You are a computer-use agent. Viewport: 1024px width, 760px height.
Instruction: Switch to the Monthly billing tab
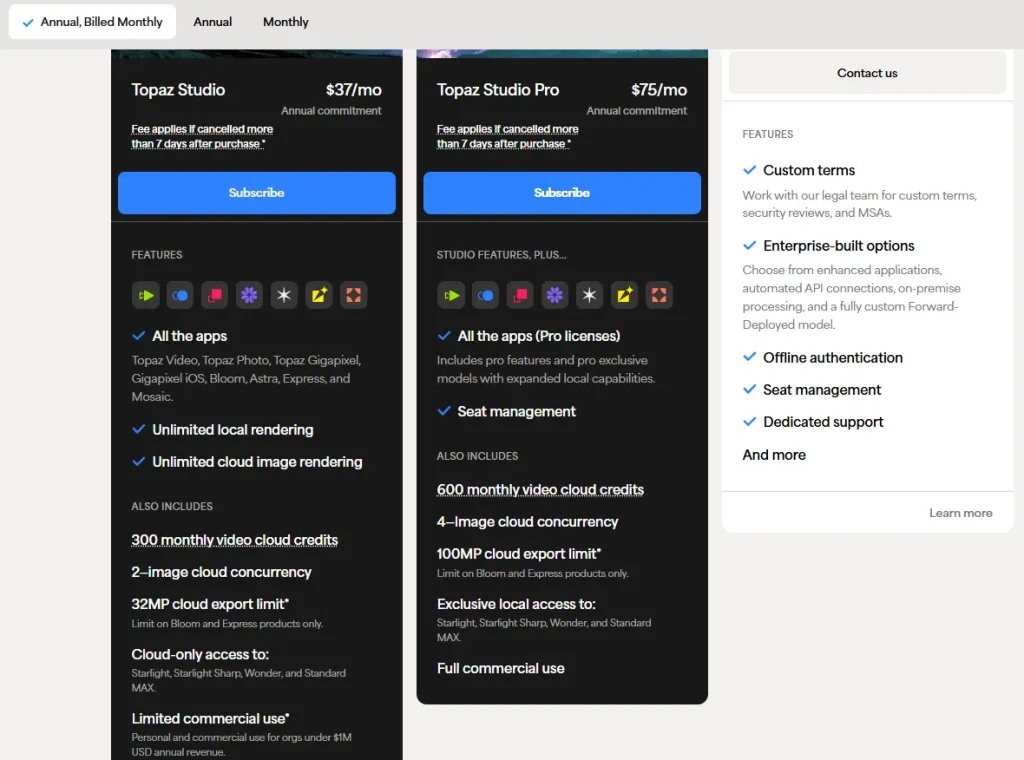coord(286,22)
